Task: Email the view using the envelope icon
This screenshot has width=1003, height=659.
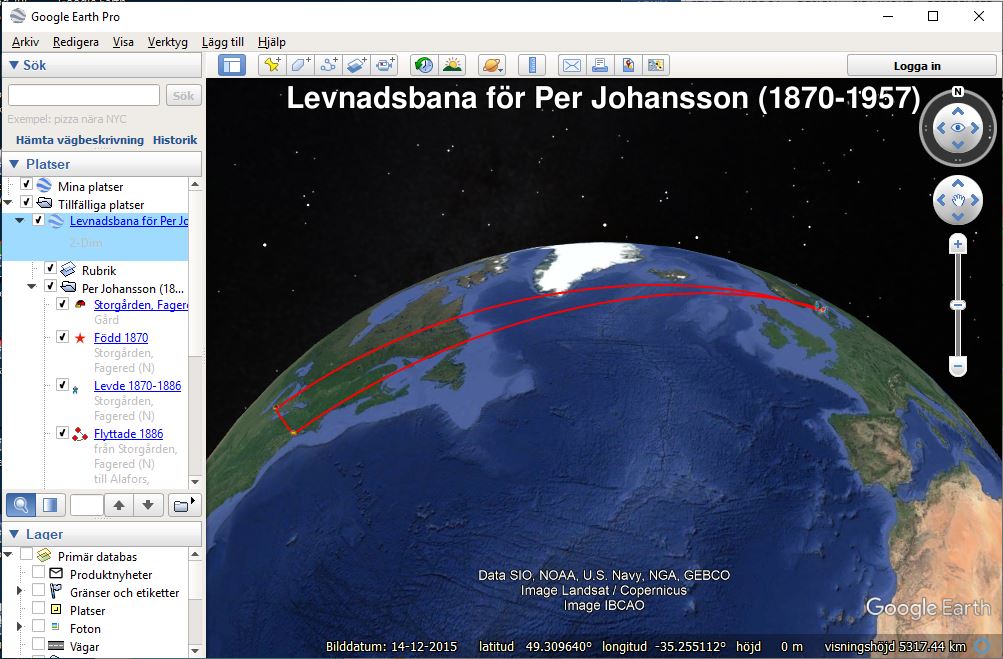Action: (x=572, y=65)
